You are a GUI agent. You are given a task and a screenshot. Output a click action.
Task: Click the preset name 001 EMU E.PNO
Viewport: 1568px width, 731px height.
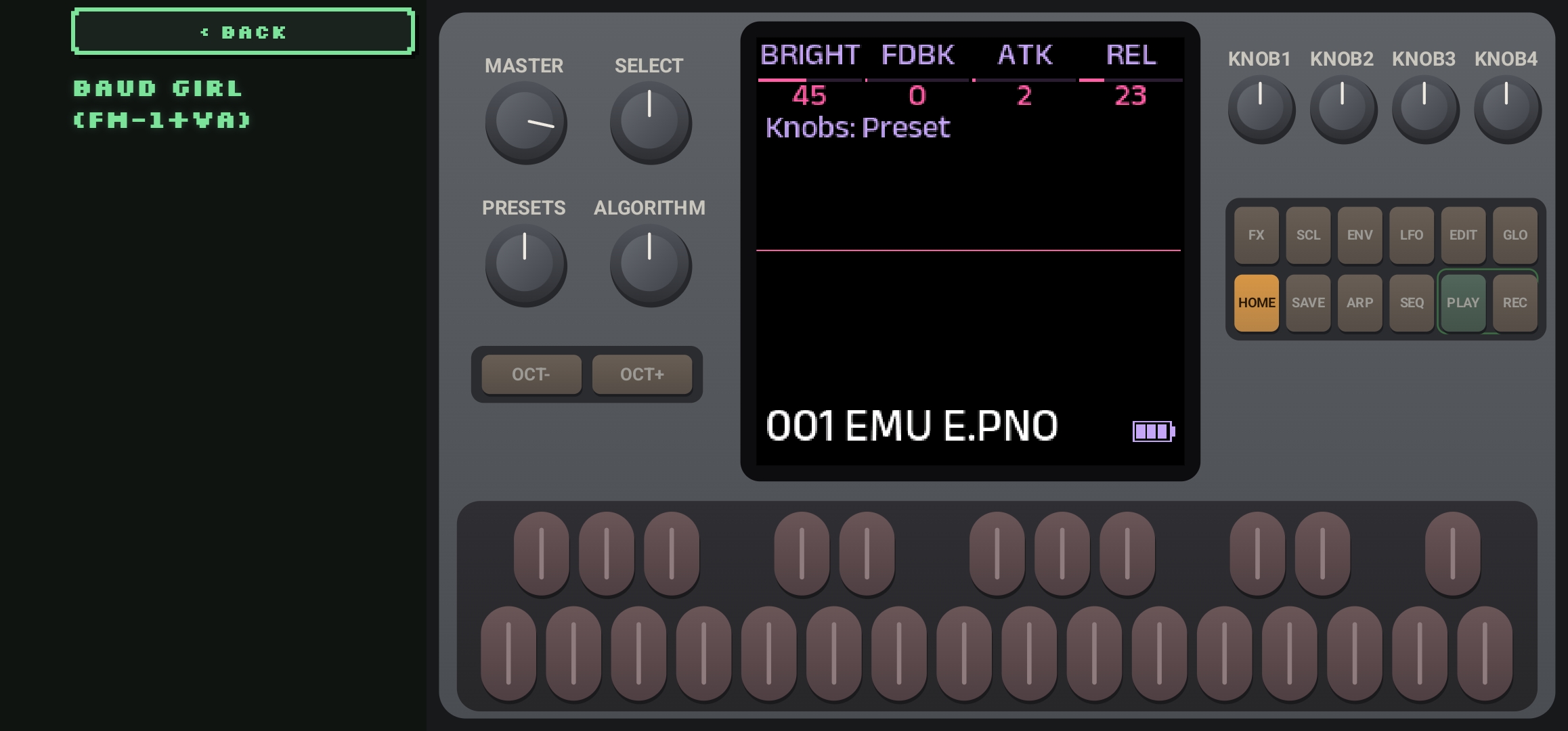(x=911, y=426)
